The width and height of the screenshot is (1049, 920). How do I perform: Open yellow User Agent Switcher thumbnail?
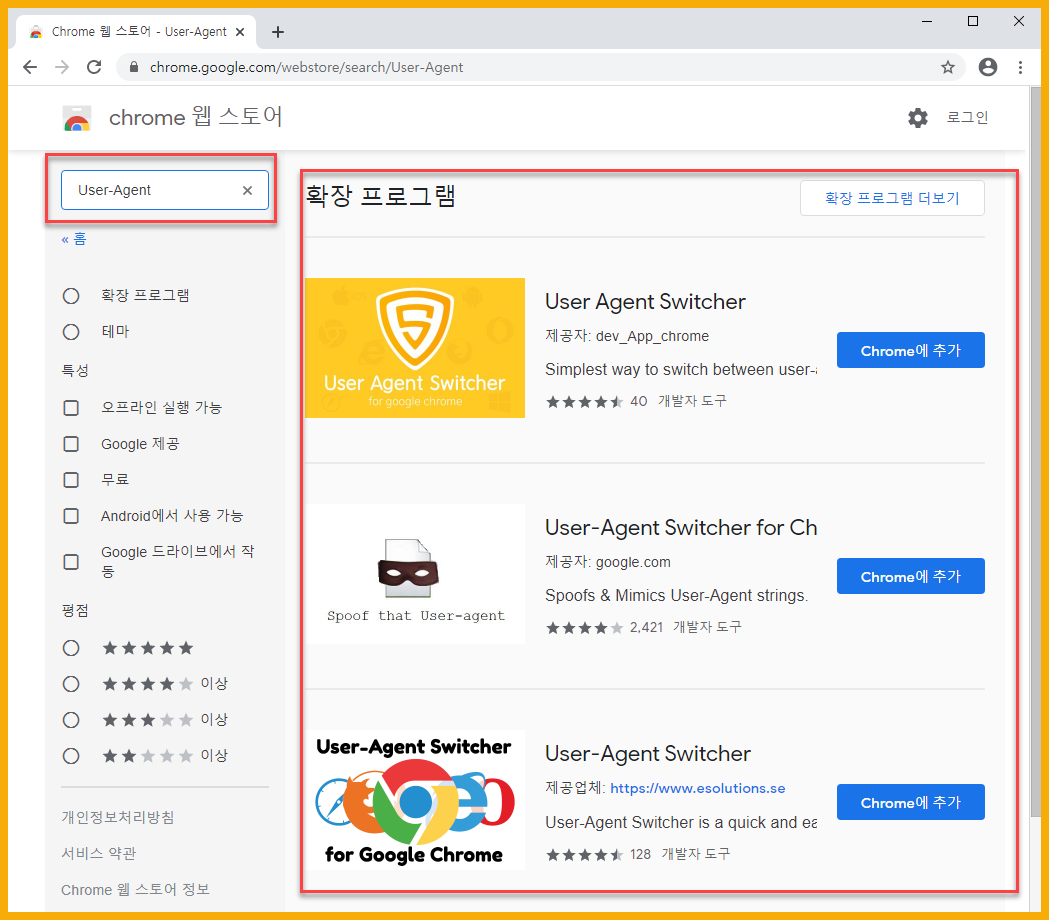(x=415, y=348)
